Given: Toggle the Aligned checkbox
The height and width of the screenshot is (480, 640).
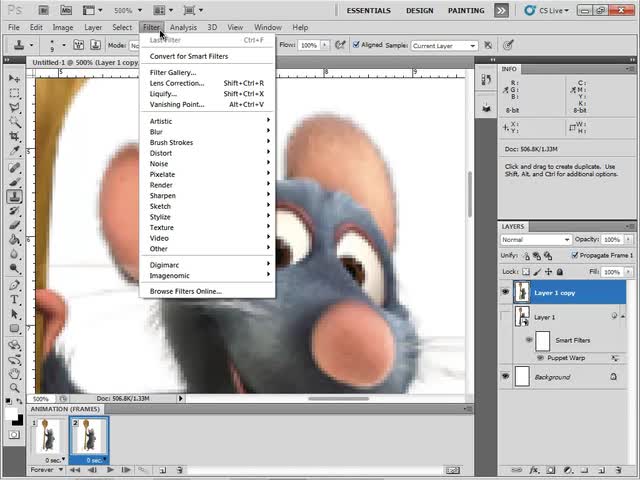Looking at the screenshot, I should [x=356, y=45].
